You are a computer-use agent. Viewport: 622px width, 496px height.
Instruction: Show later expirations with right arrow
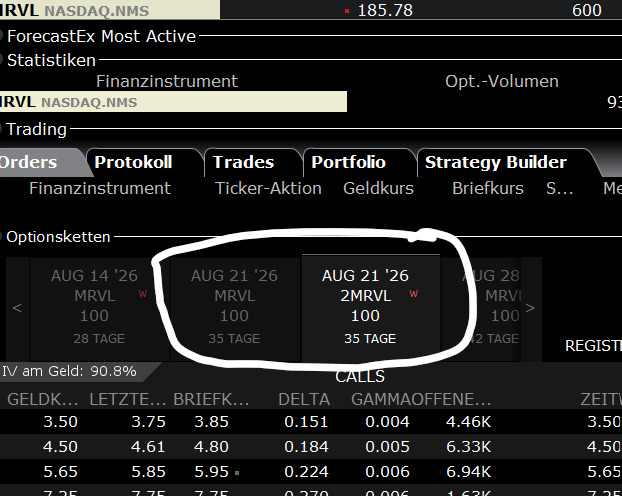pyautogui.click(x=530, y=308)
